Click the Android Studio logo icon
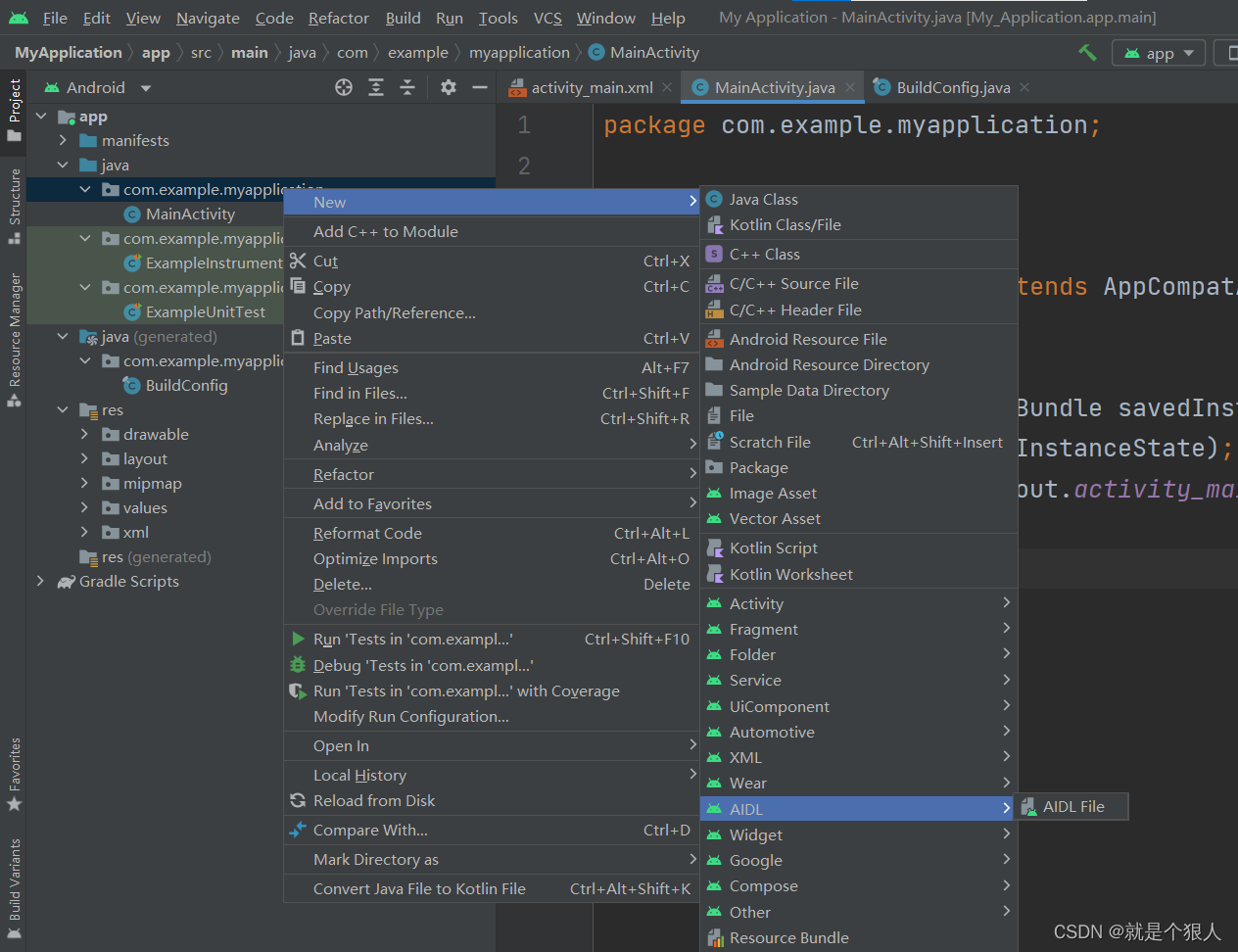 point(19,18)
